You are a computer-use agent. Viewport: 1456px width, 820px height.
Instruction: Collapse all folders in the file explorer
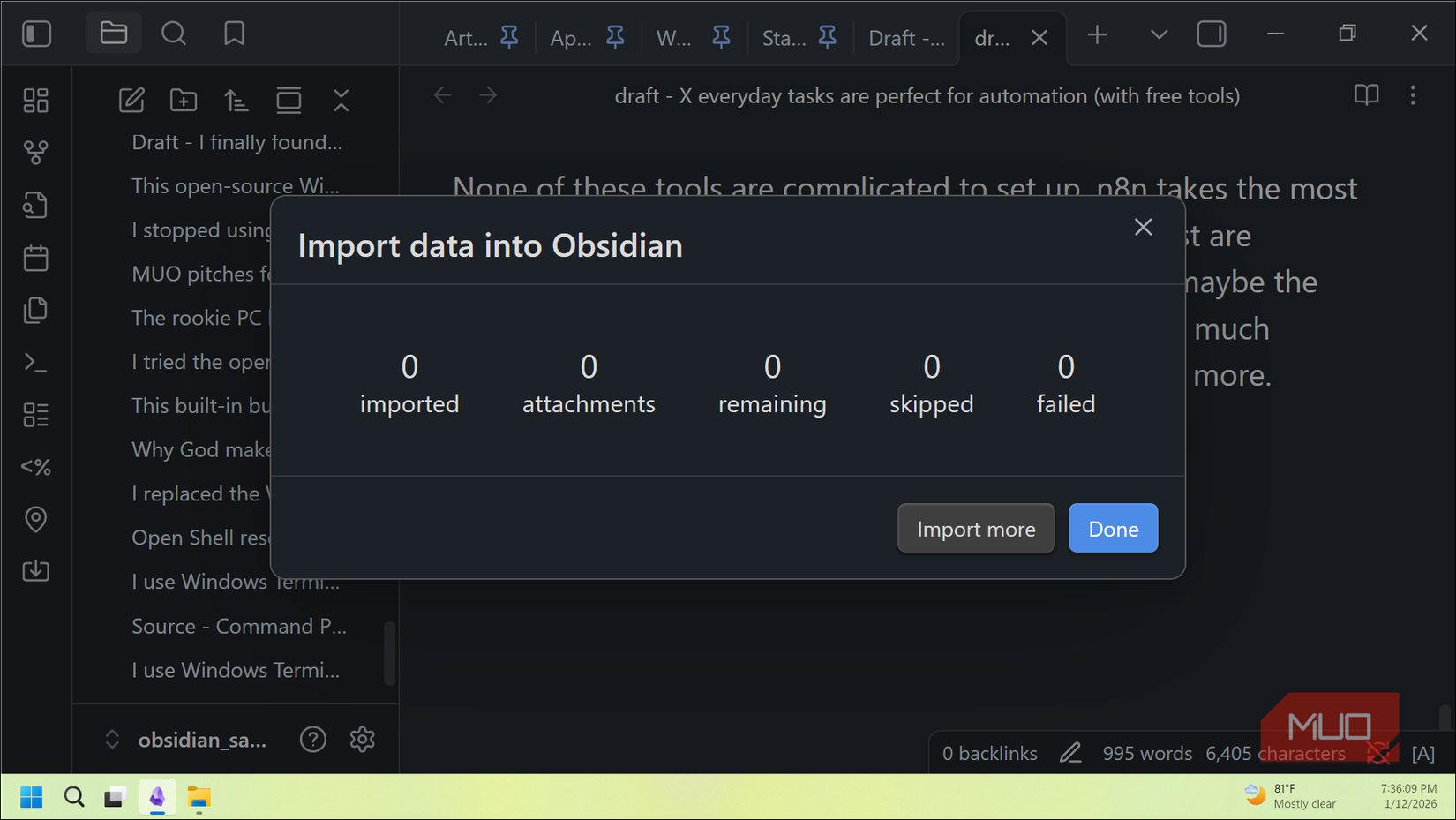tap(341, 100)
